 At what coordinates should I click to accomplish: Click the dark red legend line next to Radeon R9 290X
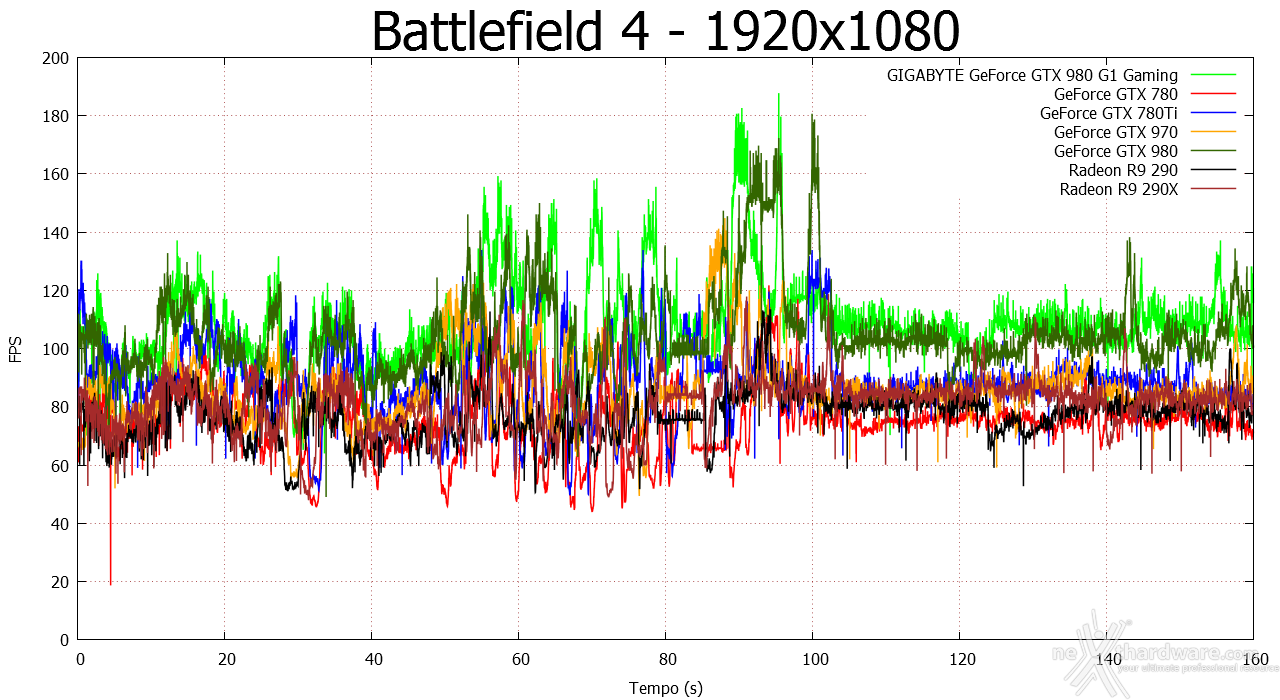coord(1212,189)
